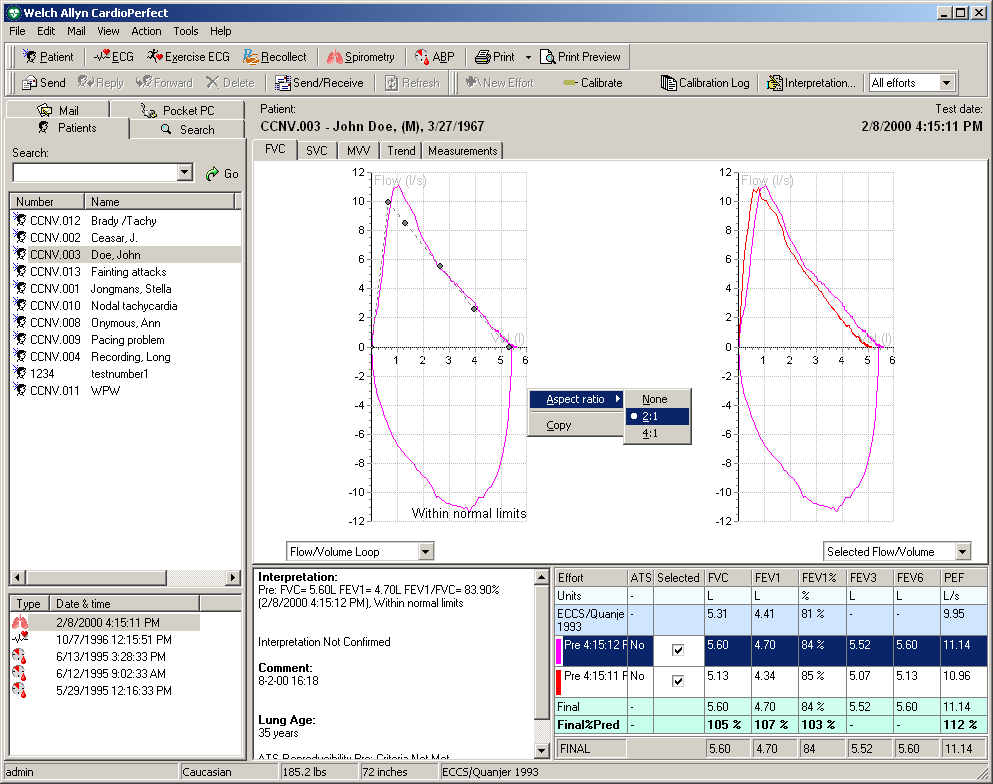993x784 pixels.
Task: Open the Mail panel tab
Action: point(58,110)
